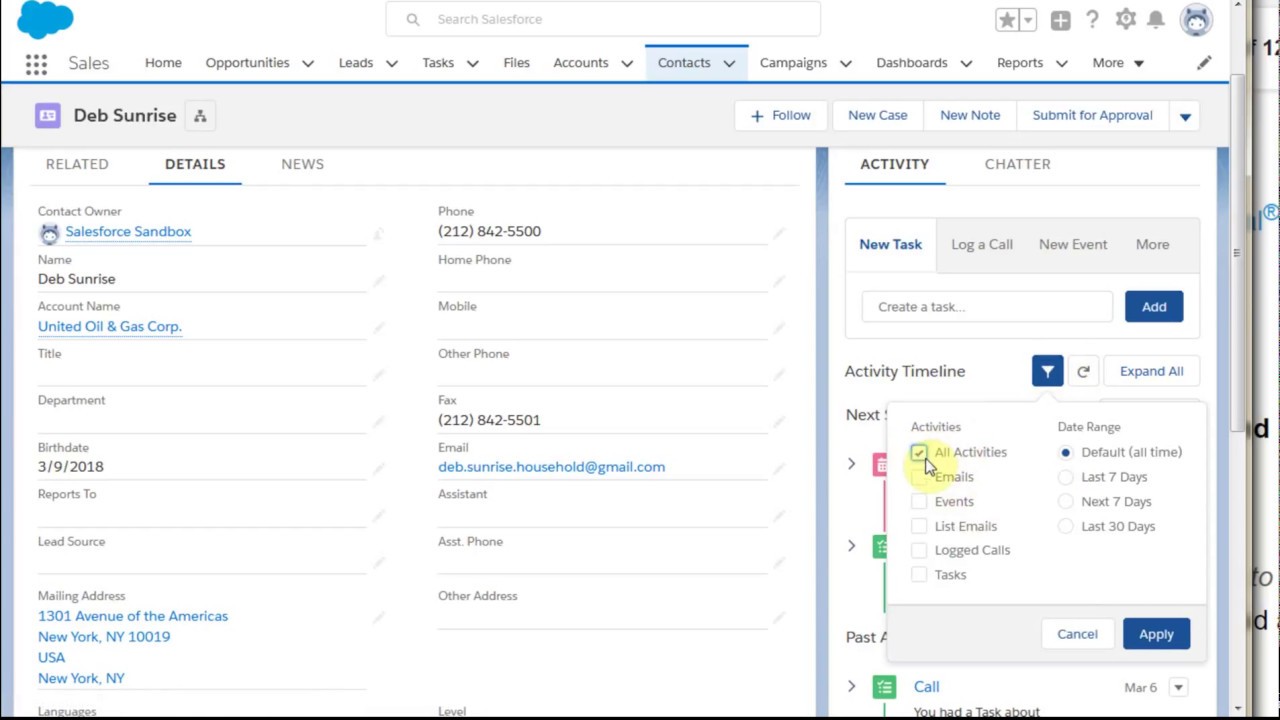Select Last 7 Days radio button

1065,477
